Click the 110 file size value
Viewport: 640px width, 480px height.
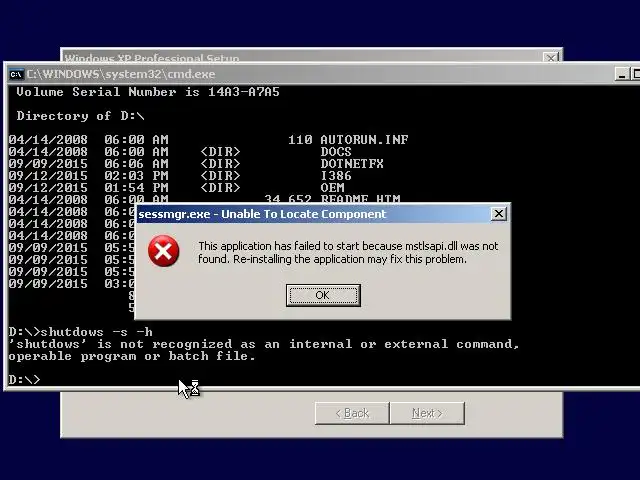coord(300,140)
